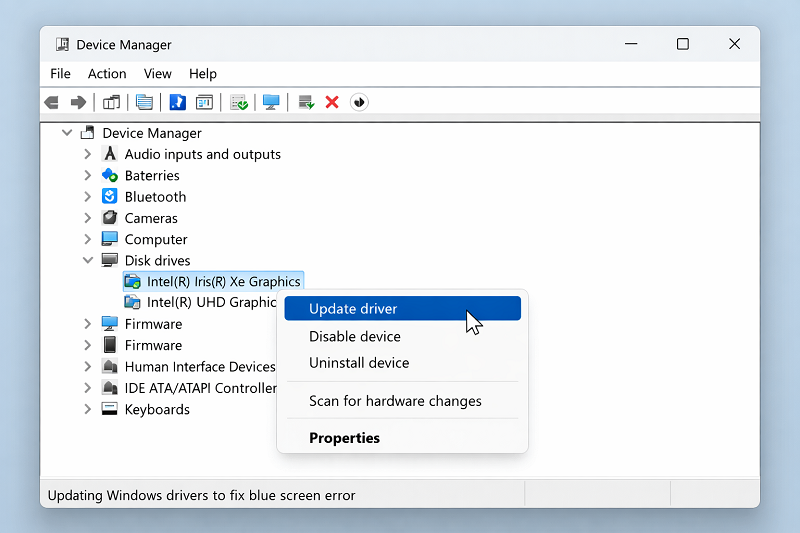Close the Device Manager window
Image resolution: width=800 pixels, height=533 pixels.
point(734,44)
